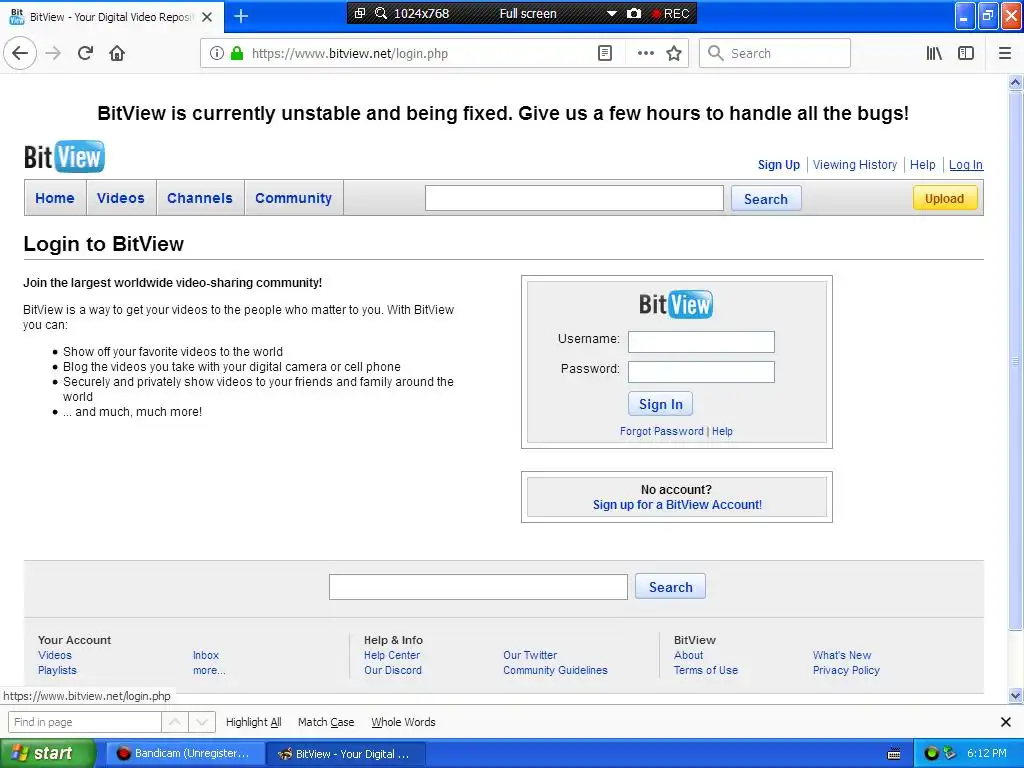Click the keyboard icon in taskbar
This screenshot has width=1024, height=768.
[x=894, y=754]
